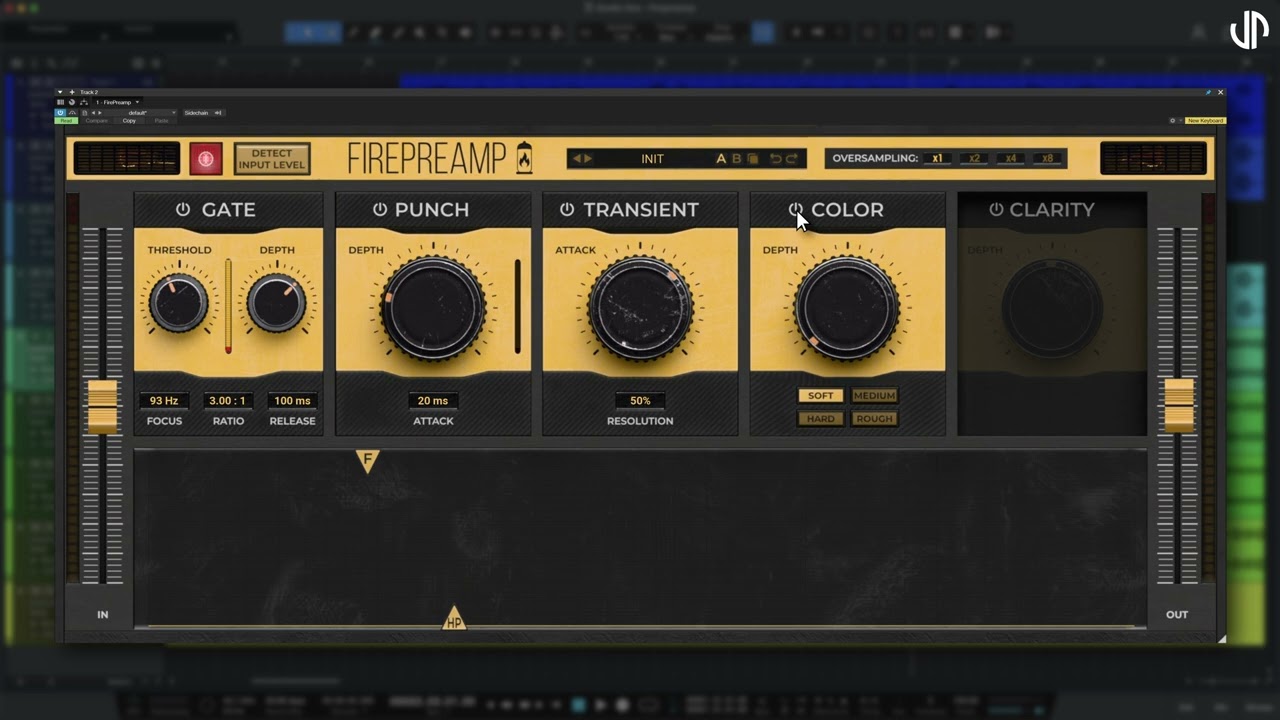Set oversampling to x1
Viewport: 1280px width, 720px height.
click(x=937, y=158)
